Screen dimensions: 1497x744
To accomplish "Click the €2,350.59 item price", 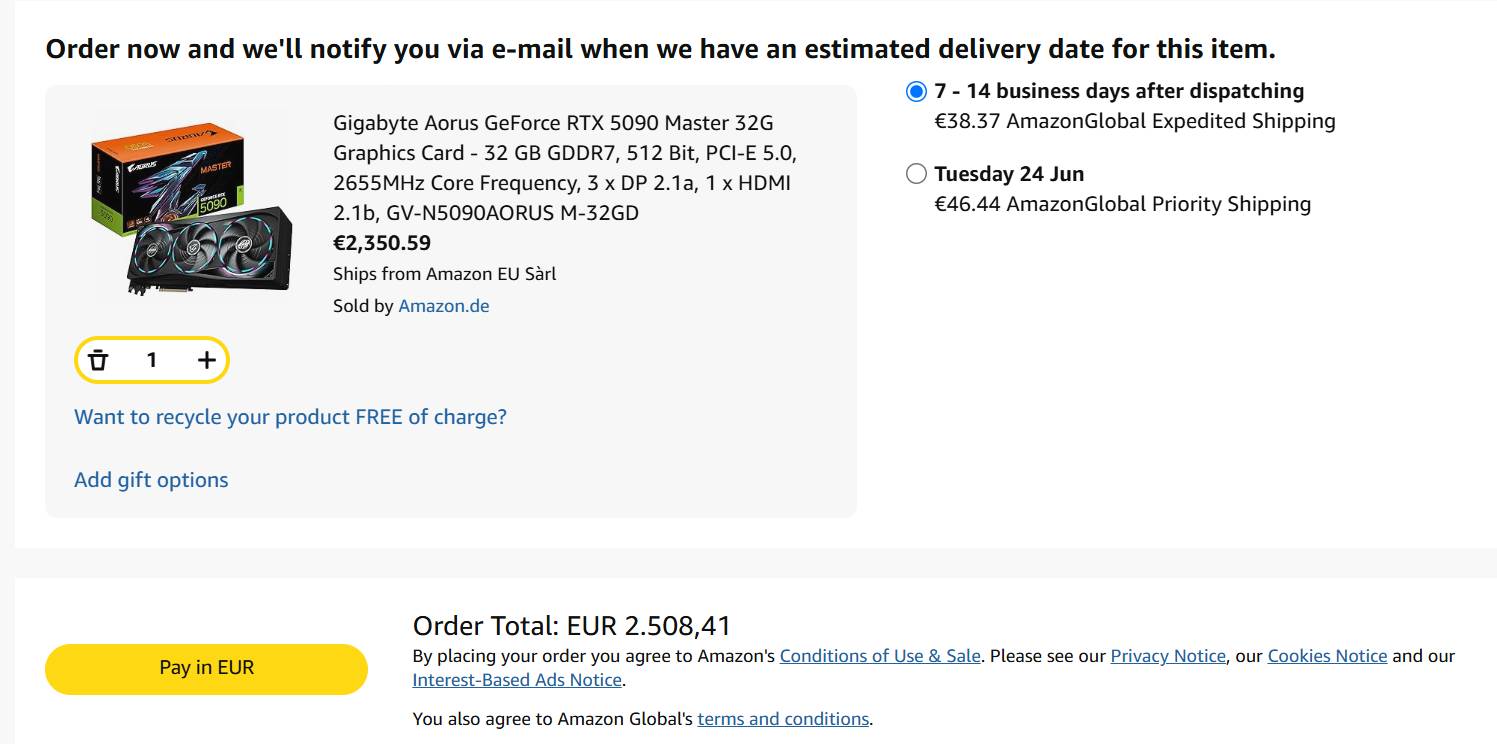I will click(382, 243).
